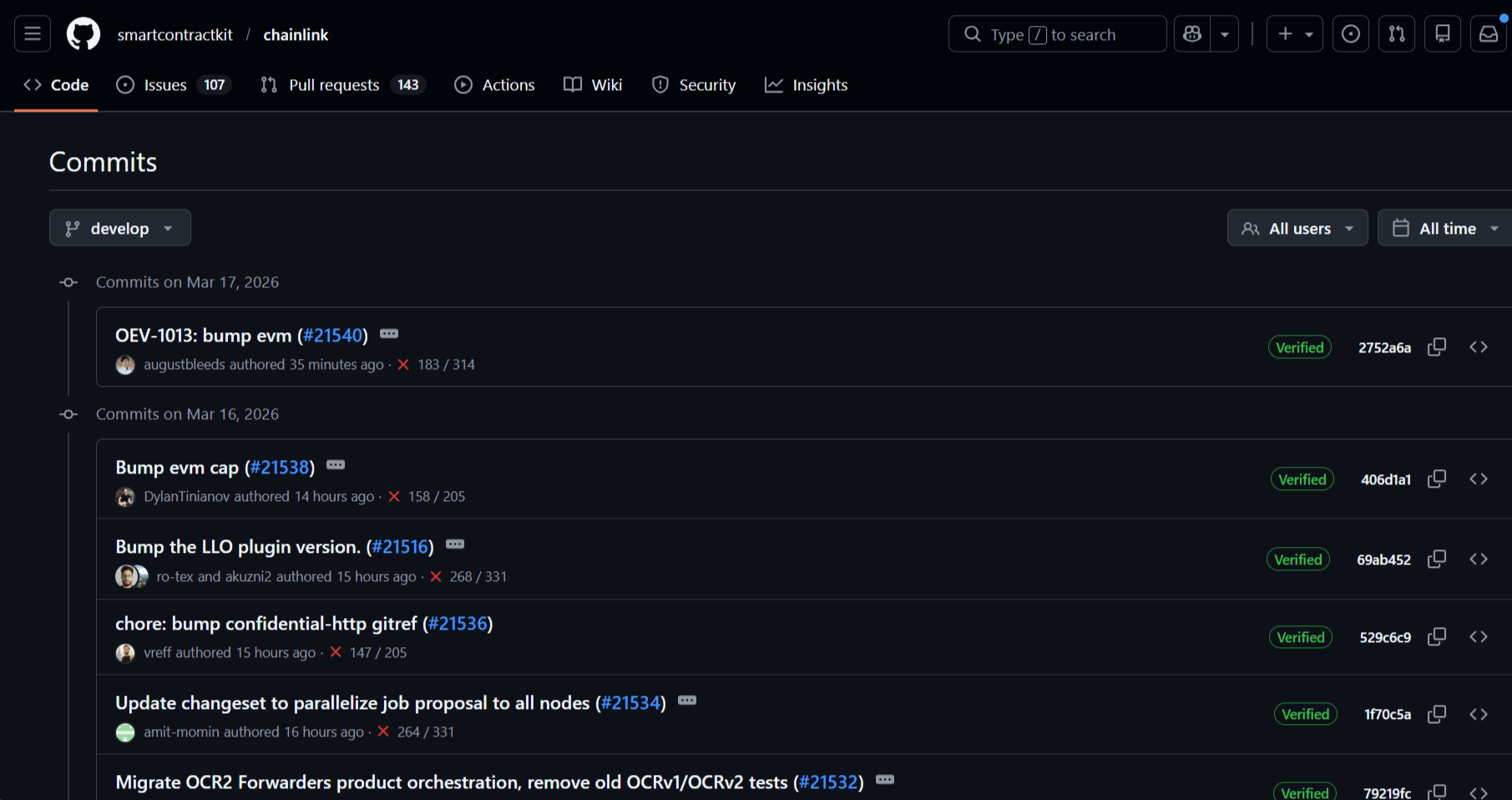Expand the commit description for OEV-1013

click(x=389, y=333)
